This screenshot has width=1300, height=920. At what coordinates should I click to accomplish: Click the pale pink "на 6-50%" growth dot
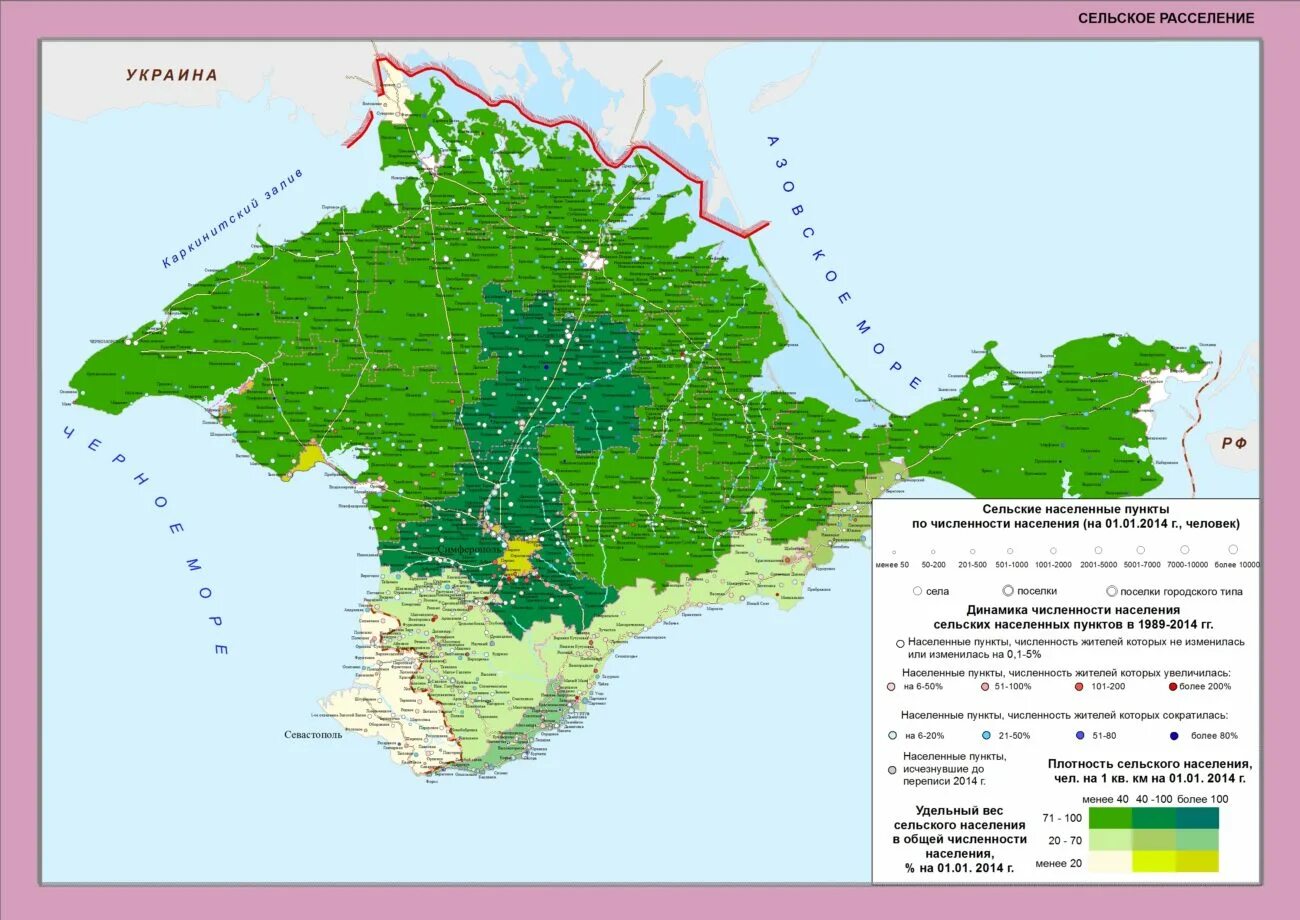pyautogui.click(x=890, y=687)
